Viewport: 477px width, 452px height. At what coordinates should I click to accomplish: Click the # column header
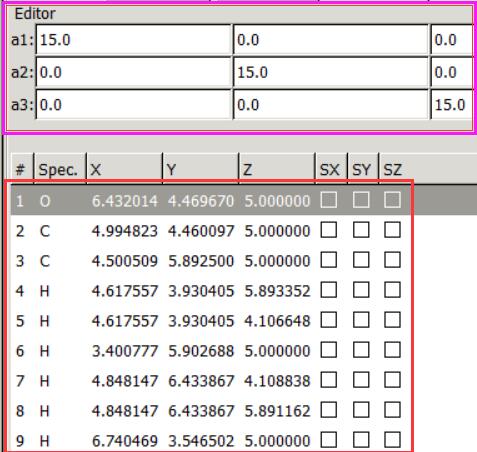click(x=22, y=169)
